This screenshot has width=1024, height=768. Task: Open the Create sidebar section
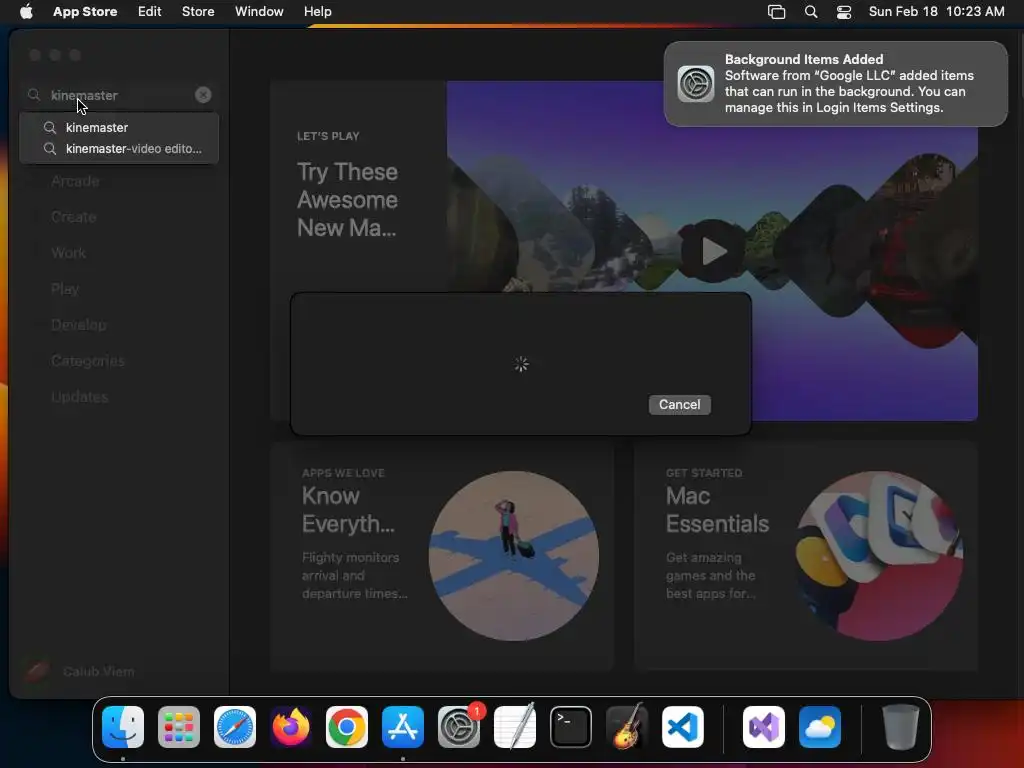[74, 217]
